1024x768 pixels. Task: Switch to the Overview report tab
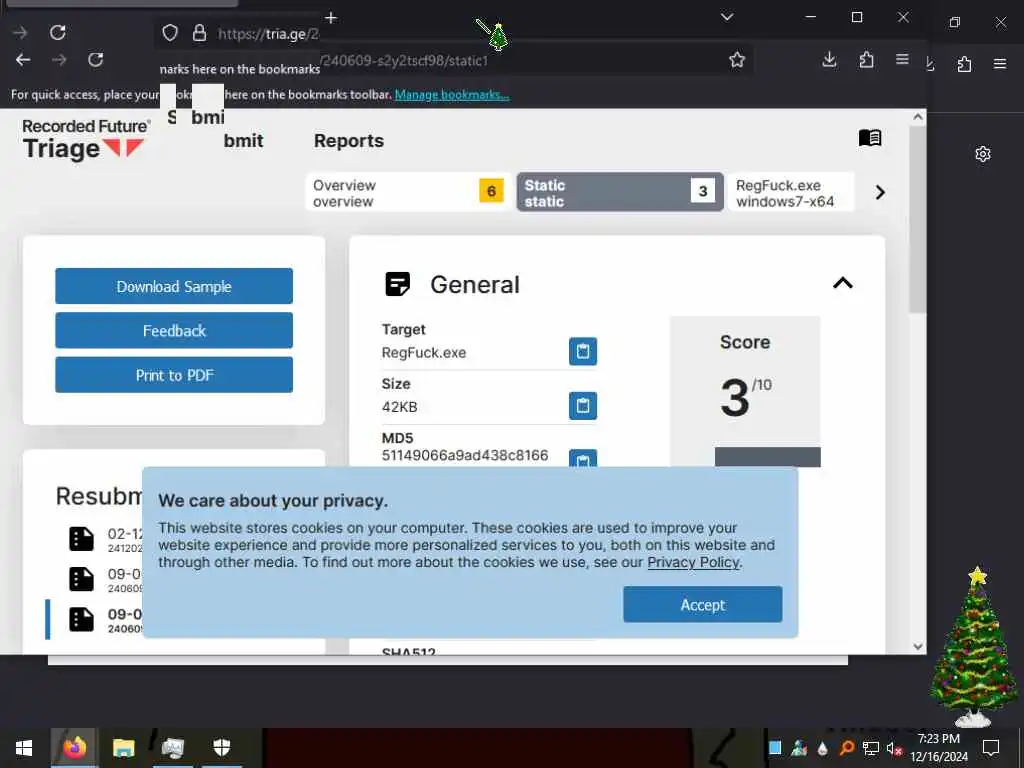pyautogui.click(x=408, y=192)
